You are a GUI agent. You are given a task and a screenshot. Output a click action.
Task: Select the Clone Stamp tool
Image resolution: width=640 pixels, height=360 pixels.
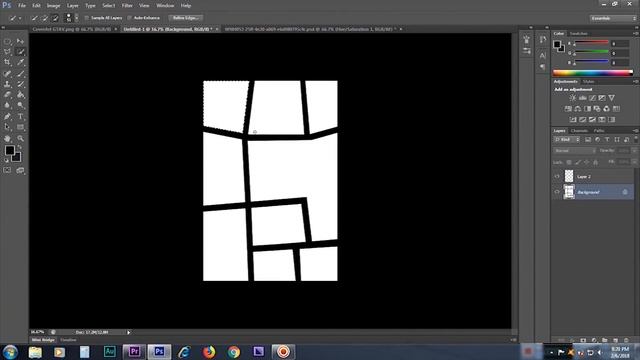7,84
